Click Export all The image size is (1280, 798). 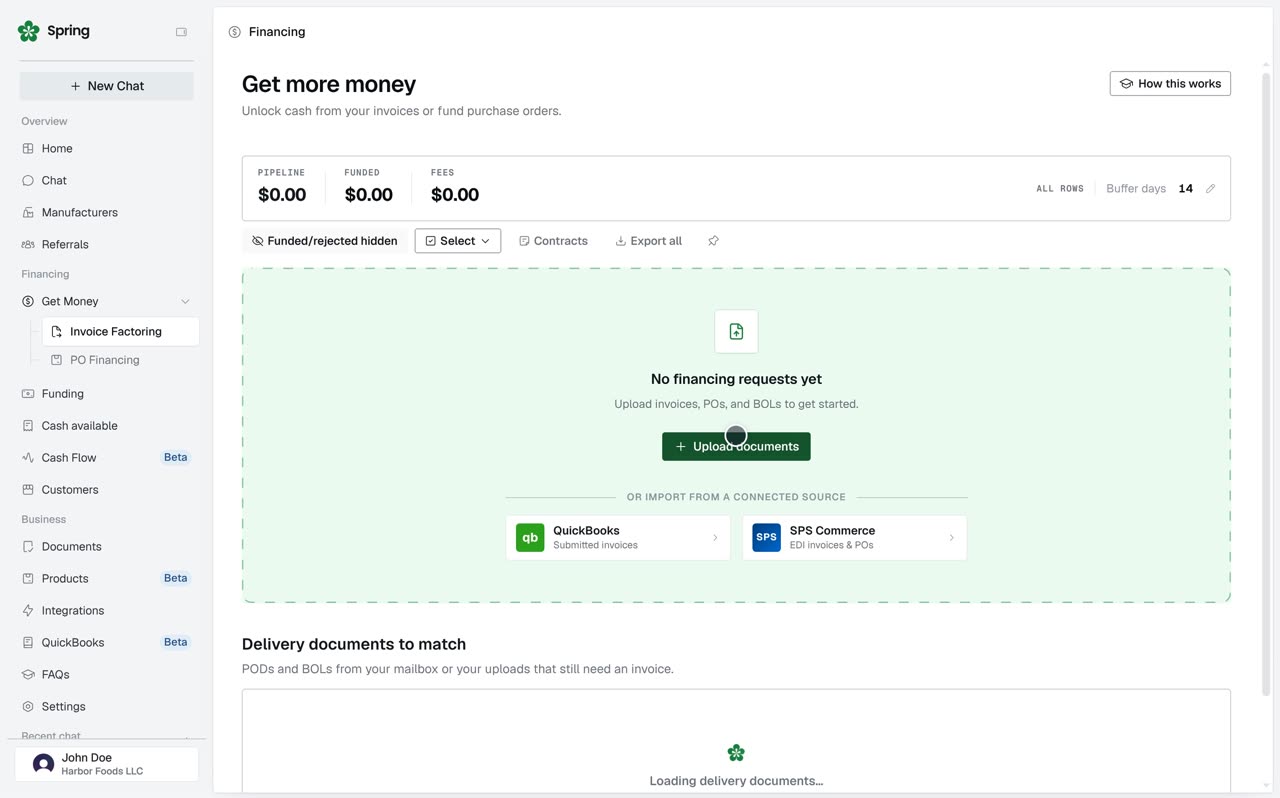pyautogui.click(x=648, y=241)
